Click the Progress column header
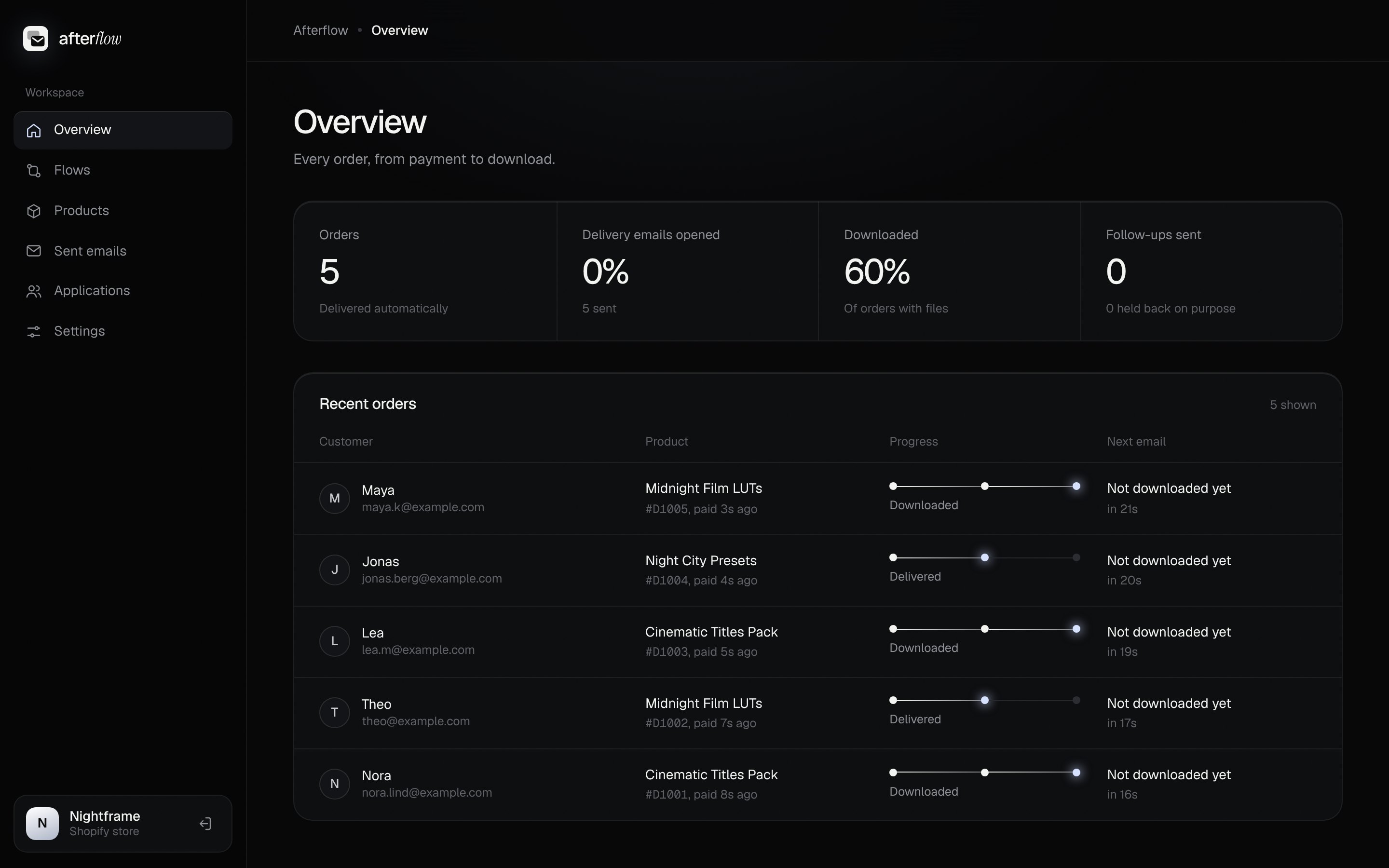This screenshot has height=868, width=1389. pyautogui.click(x=913, y=441)
